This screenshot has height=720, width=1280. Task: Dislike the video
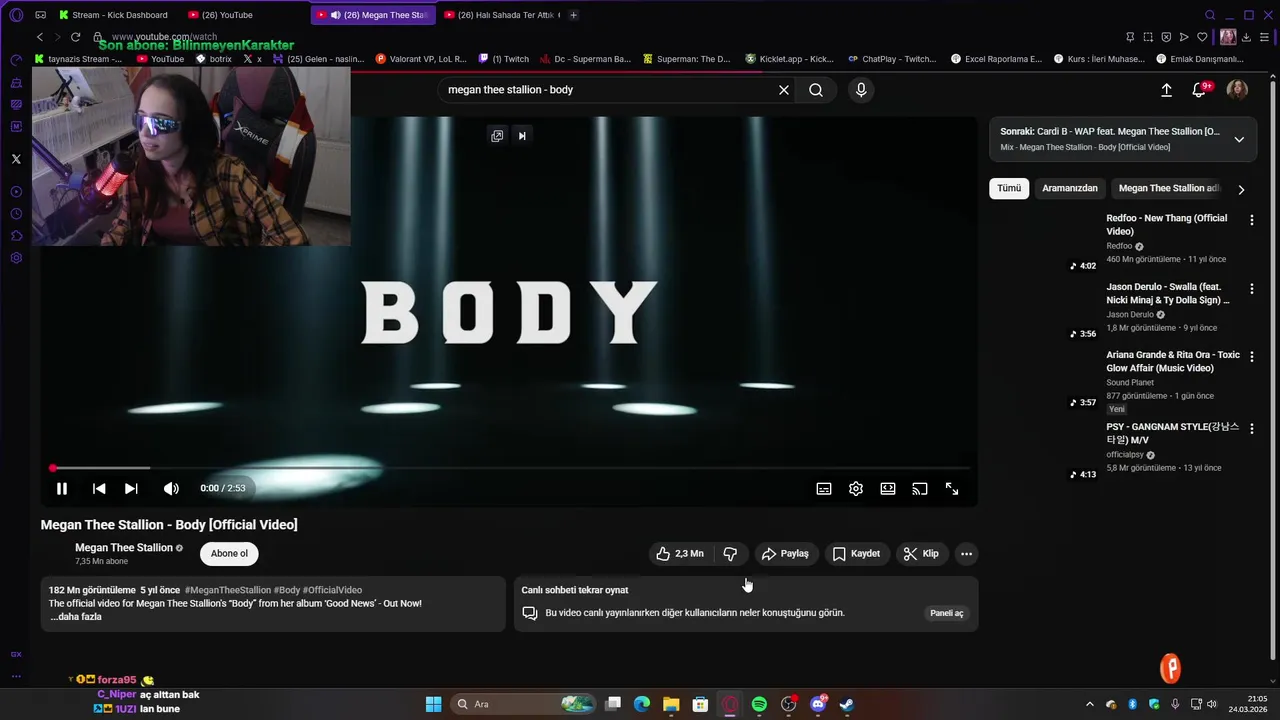730,553
